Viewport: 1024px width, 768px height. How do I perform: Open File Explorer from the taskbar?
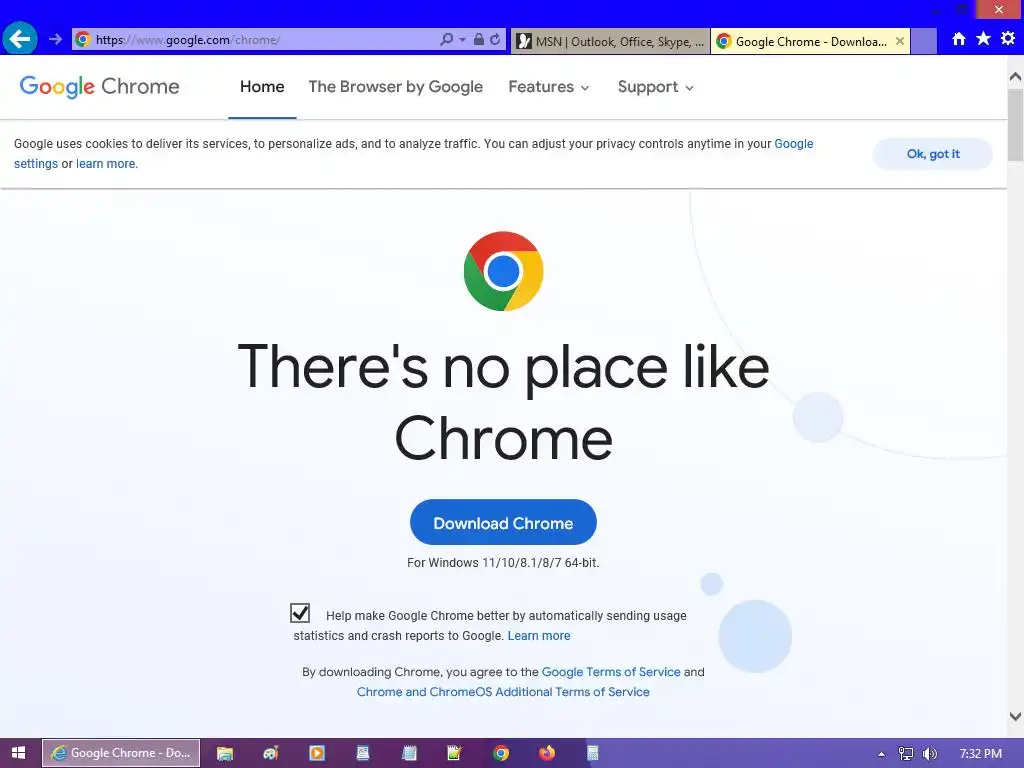click(225, 753)
